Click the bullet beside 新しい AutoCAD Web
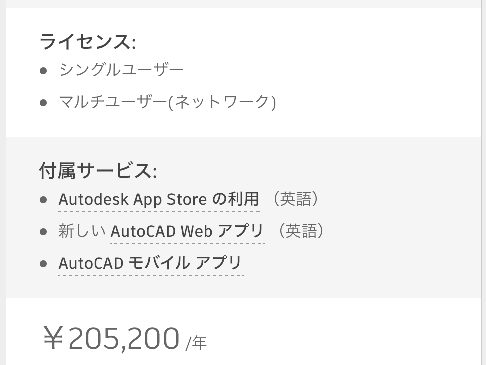The image size is (486, 365). tap(43, 231)
